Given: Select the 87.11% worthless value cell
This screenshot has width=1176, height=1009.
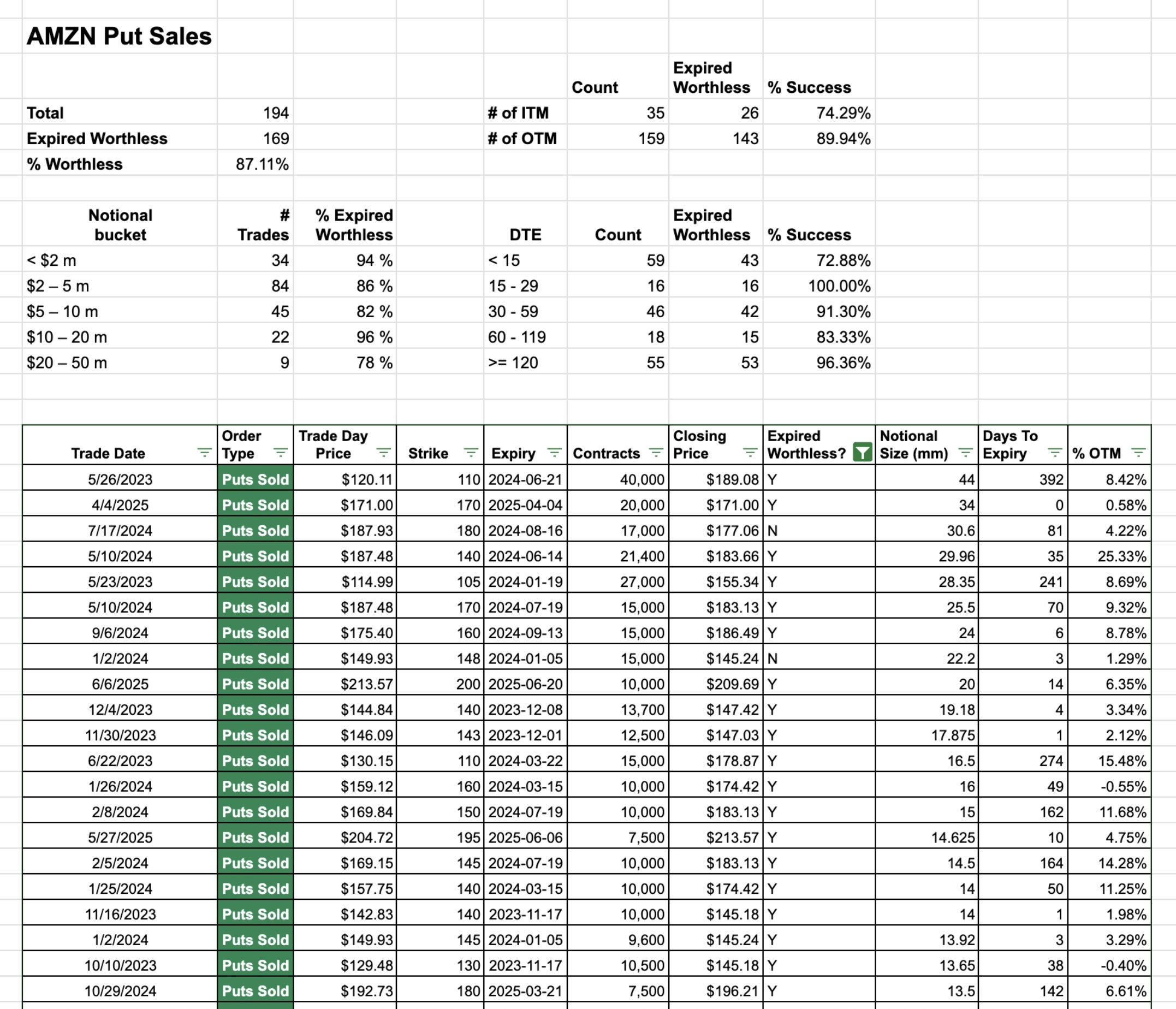Looking at the screenshot, I should pos(256,164).
